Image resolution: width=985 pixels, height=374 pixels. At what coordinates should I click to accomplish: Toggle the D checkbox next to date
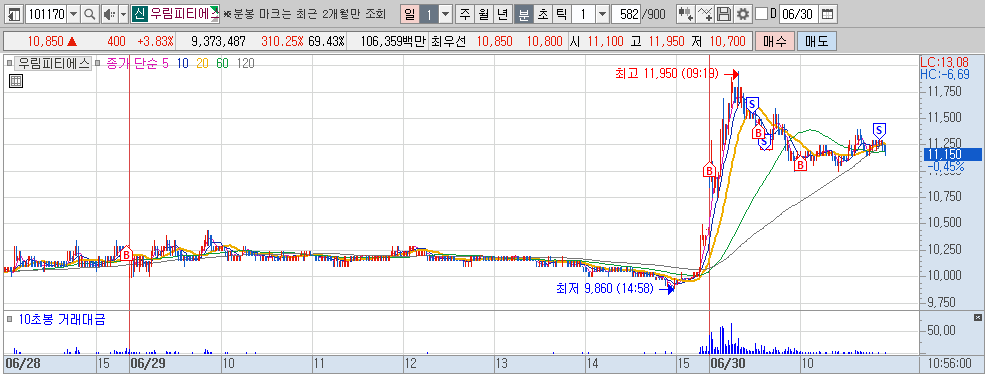[x=761, y=13]
